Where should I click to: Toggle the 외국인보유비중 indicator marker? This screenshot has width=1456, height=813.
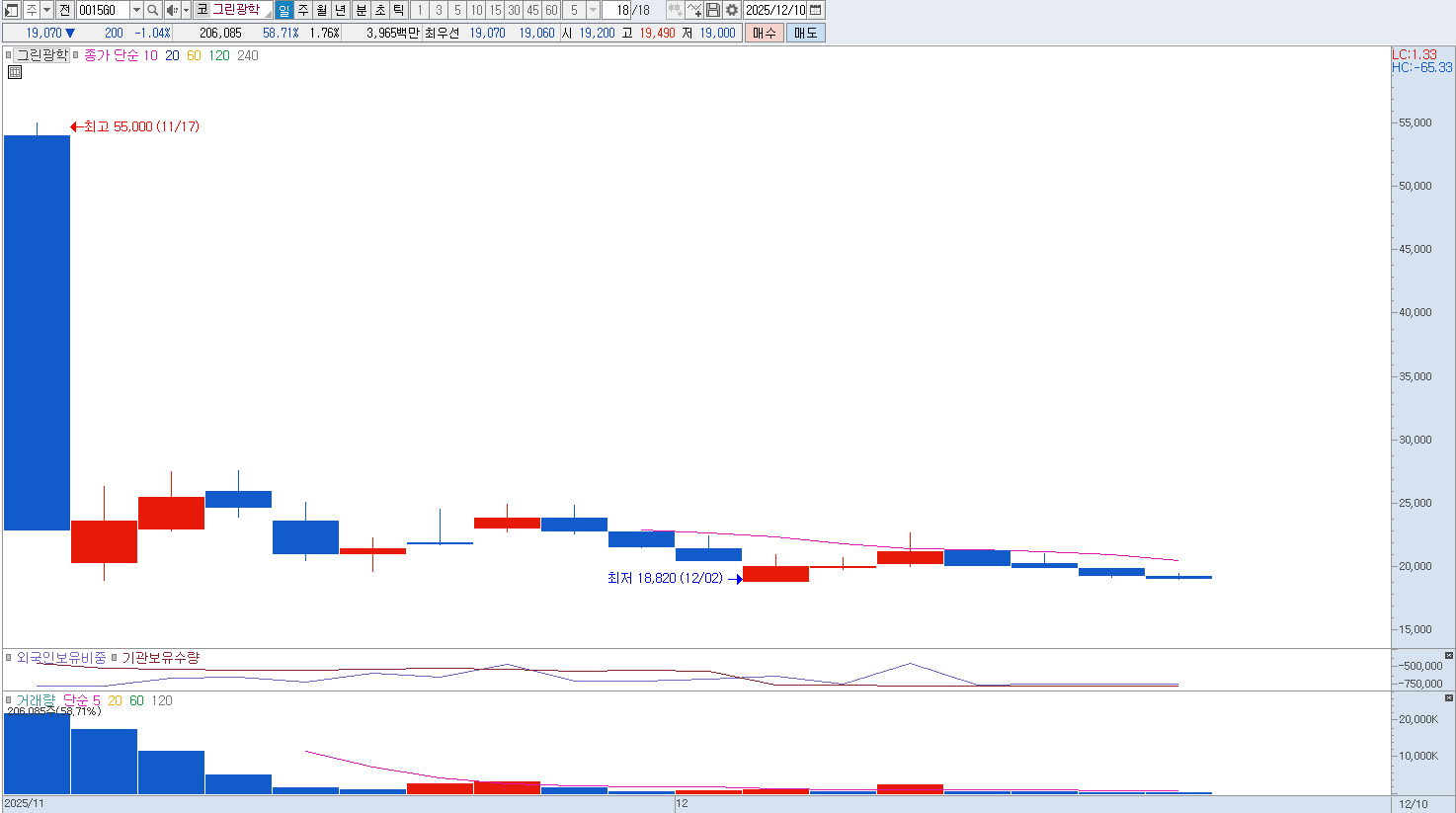point(9,658)
